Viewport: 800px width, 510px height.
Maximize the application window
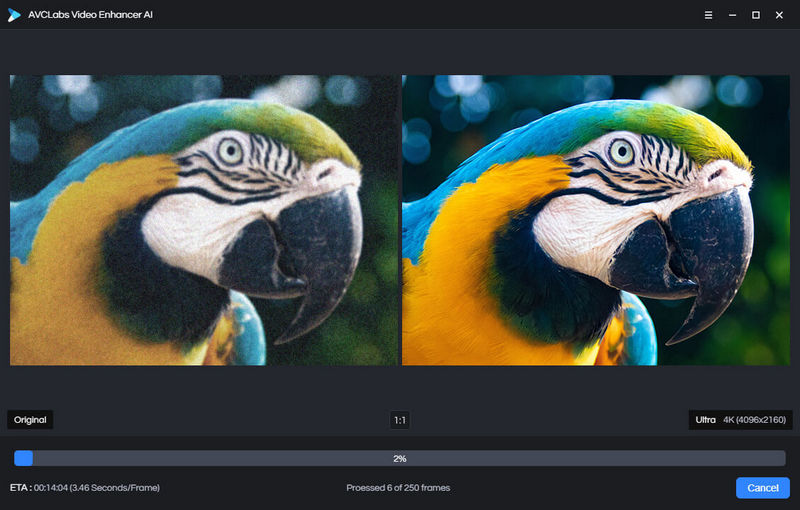[755, 15]
